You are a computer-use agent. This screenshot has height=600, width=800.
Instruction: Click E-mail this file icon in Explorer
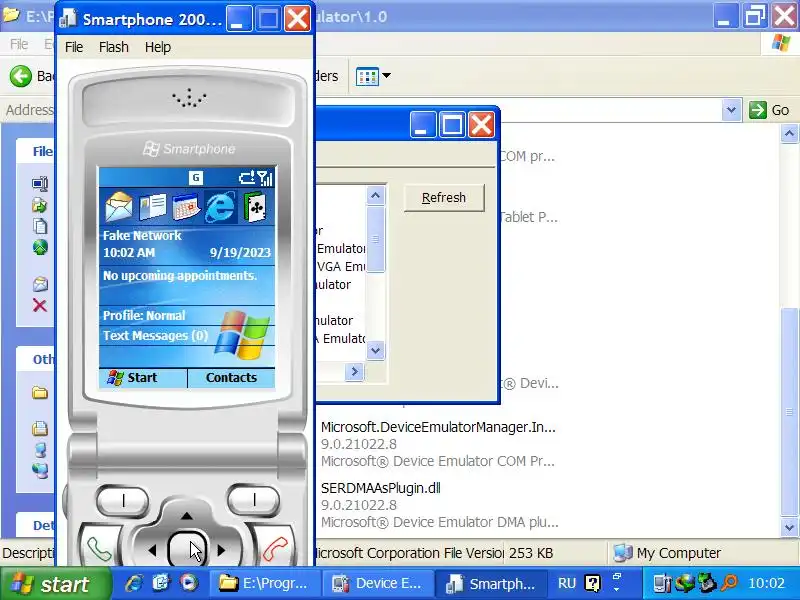coord(40,284)
